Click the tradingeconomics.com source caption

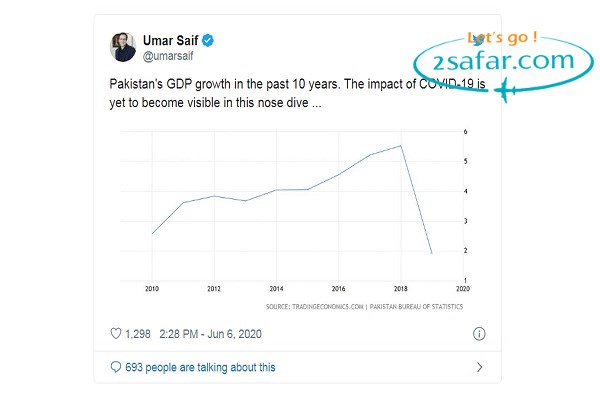point(364,306)
